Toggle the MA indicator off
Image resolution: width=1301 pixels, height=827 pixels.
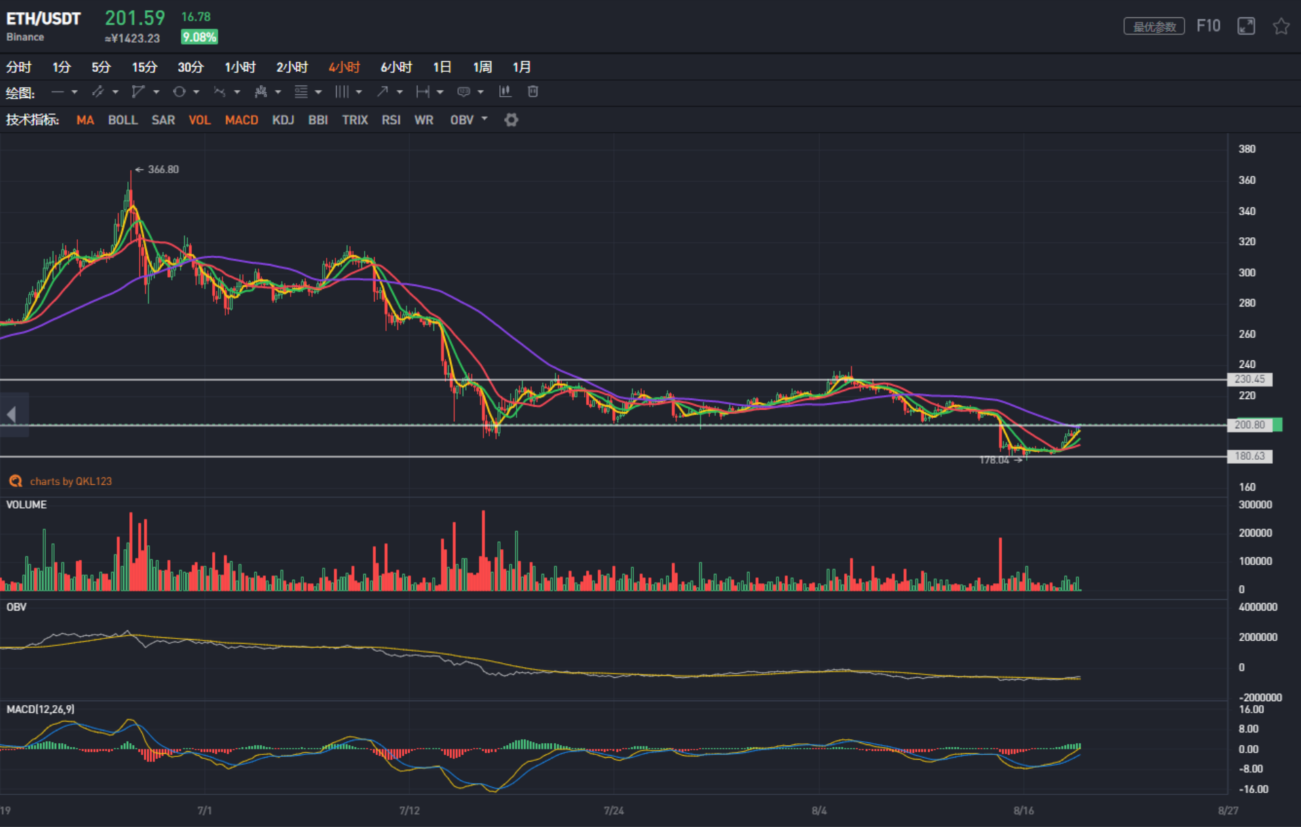point(85,120)
